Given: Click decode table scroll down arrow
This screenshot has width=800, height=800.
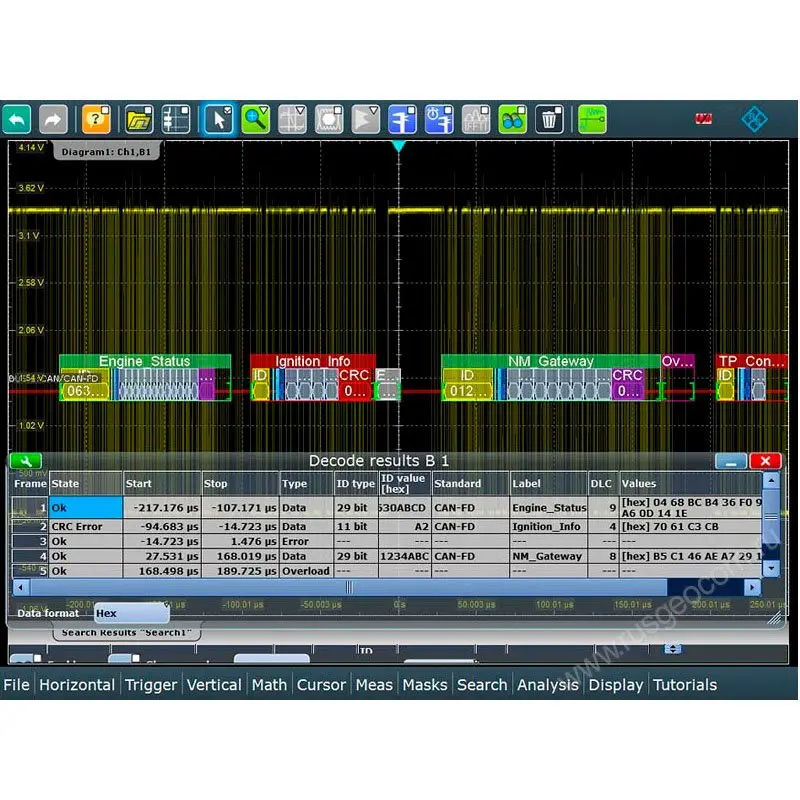Looking at the screenshot, I should (x=770, y=568).
